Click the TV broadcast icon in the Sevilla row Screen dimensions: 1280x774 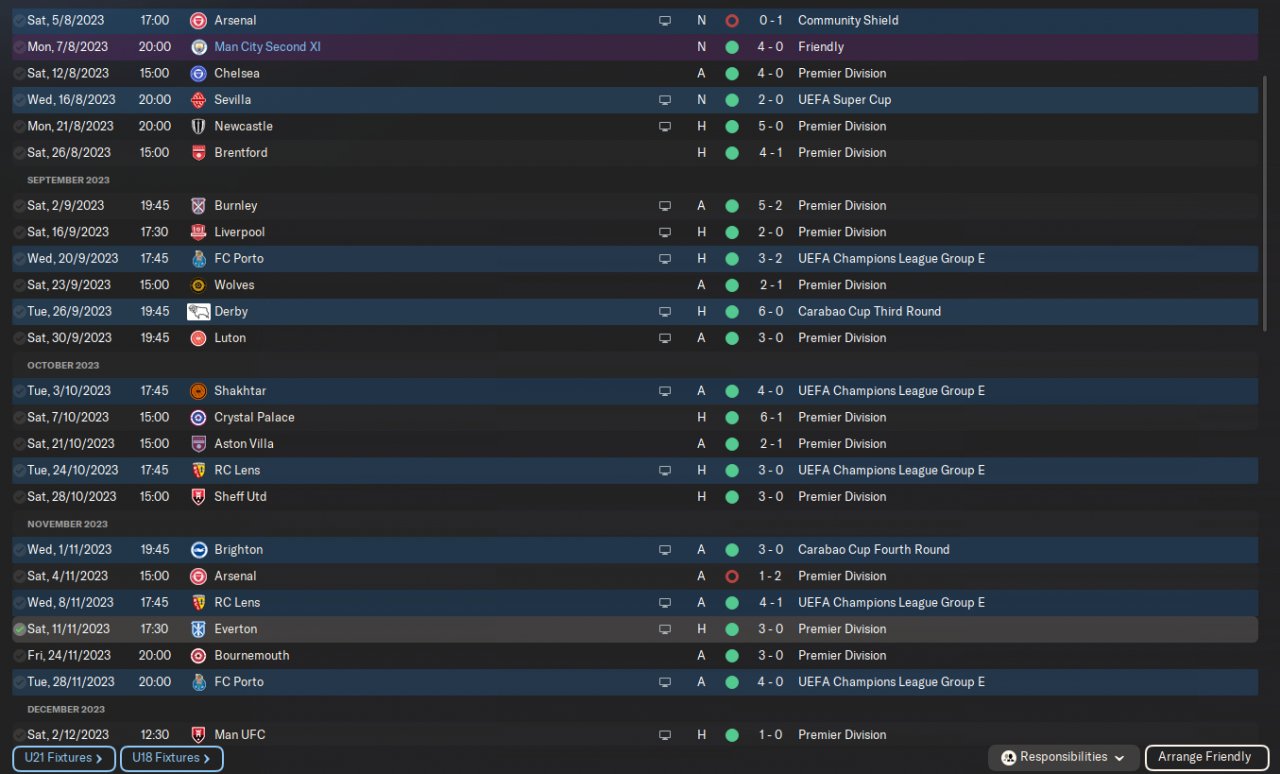[x=664, y=100]
